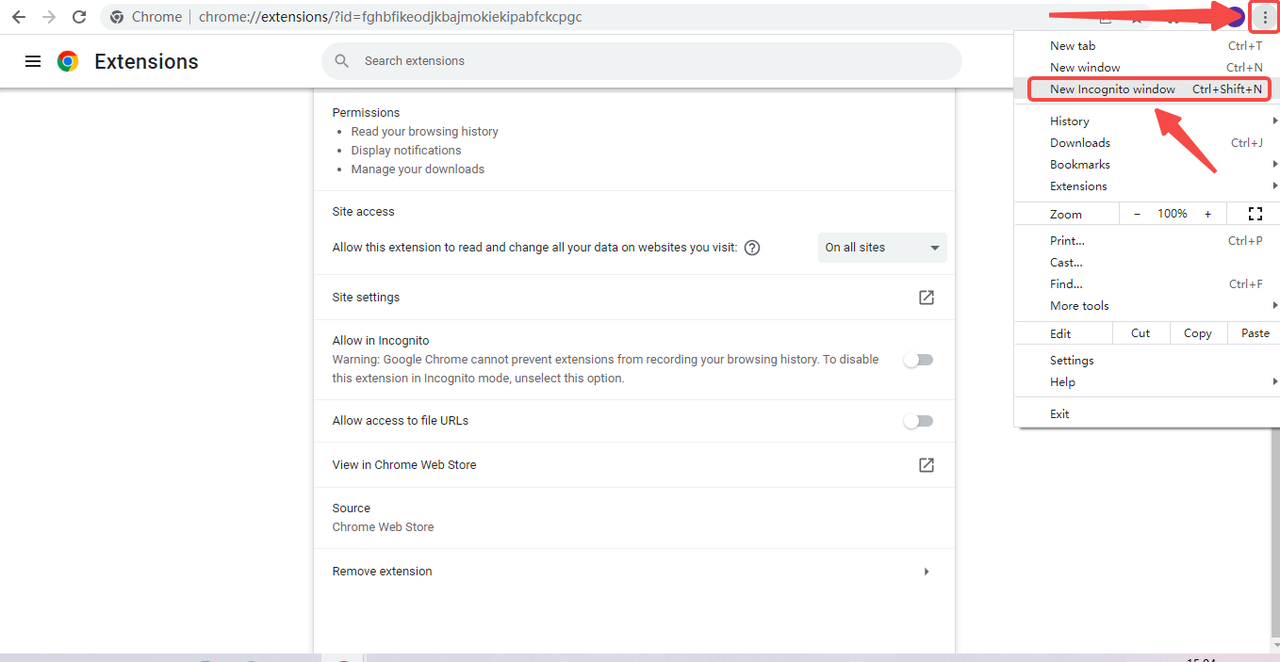Enable the Allow in Incognito toggle
This screenshot has height=662, width=1280.
tap(918, 360)
